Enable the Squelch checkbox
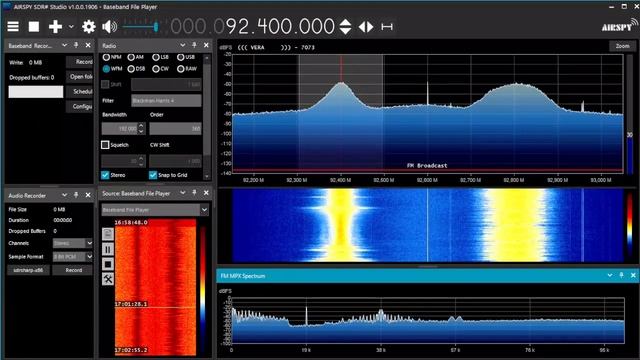The width and height of the screenshot is (640, 360). 105,145
